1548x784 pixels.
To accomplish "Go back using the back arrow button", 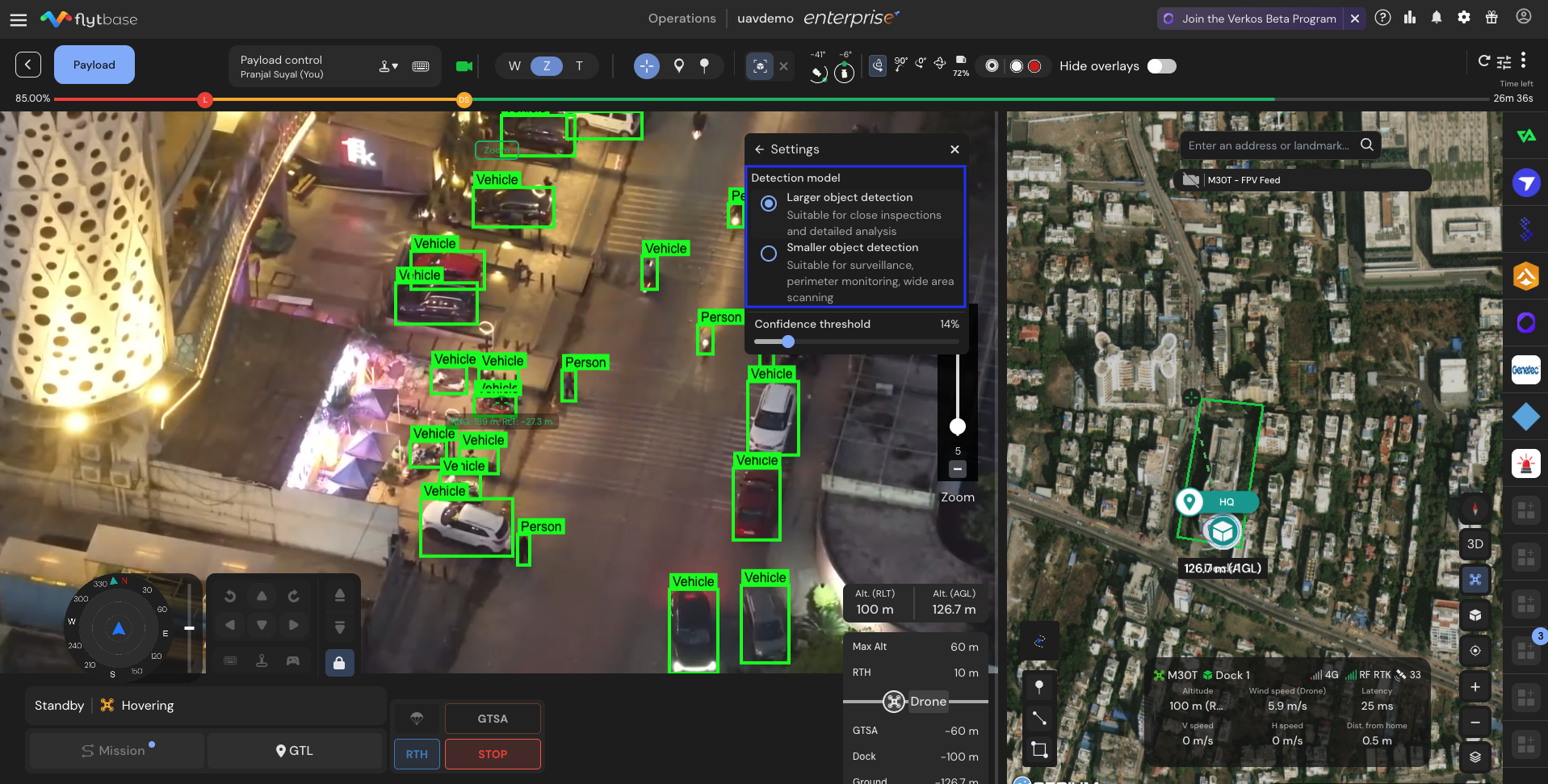I will tap(28, 65).
